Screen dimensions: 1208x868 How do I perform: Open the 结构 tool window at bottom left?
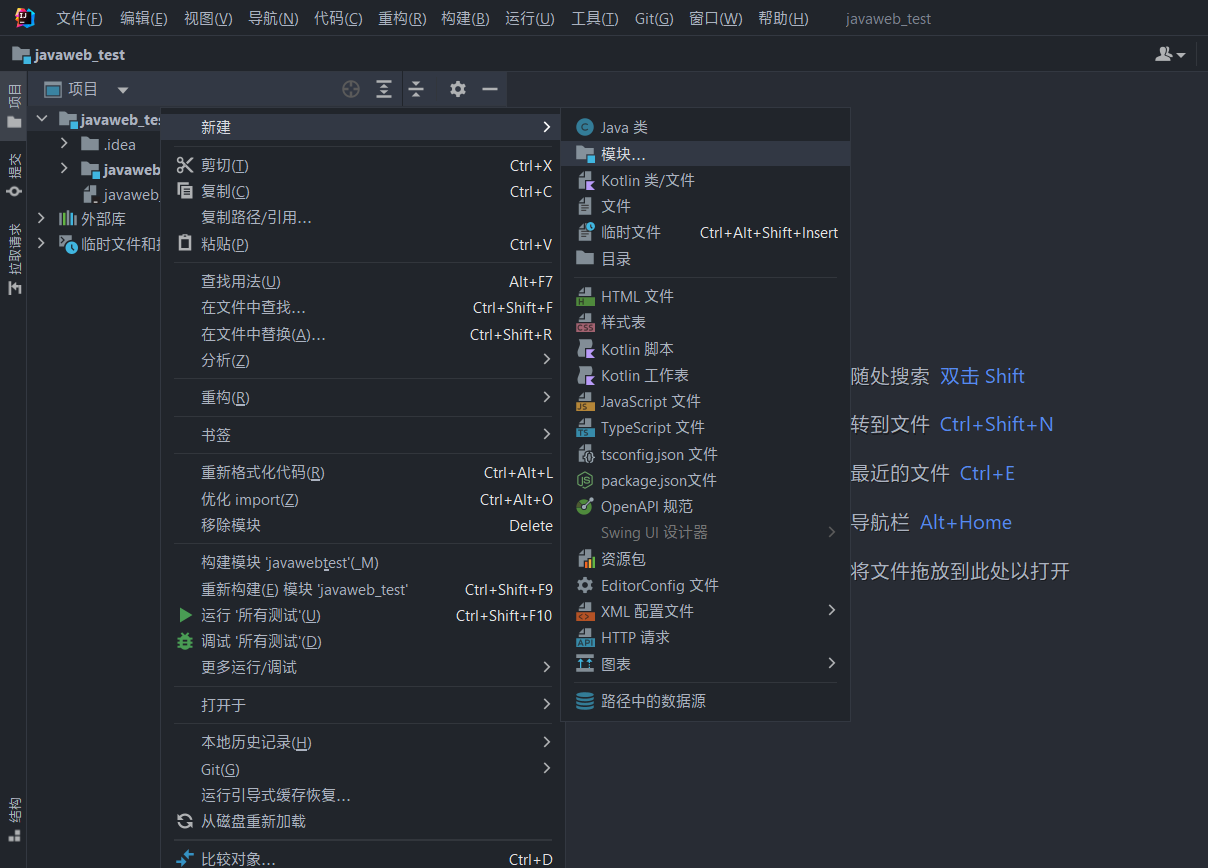click(x=14, y=812)
